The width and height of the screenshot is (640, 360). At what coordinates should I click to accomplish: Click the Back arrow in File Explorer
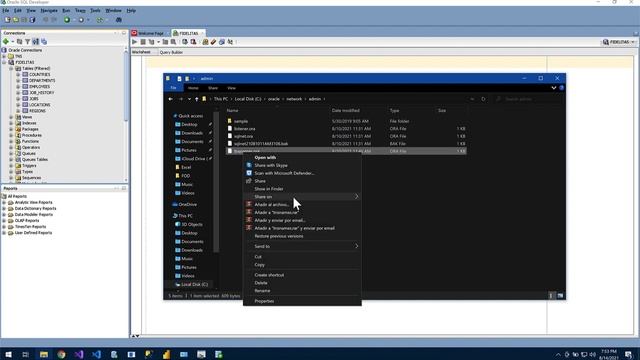click(171, 99)
